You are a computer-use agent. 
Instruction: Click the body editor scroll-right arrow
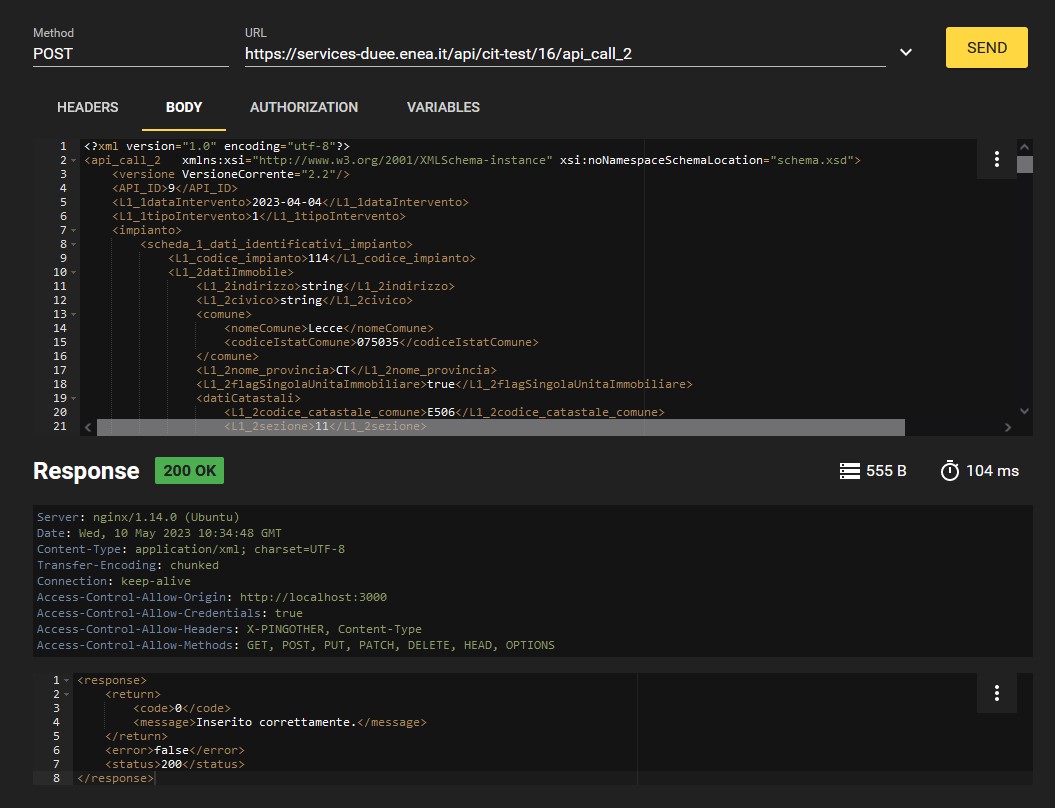(1007, 427)
